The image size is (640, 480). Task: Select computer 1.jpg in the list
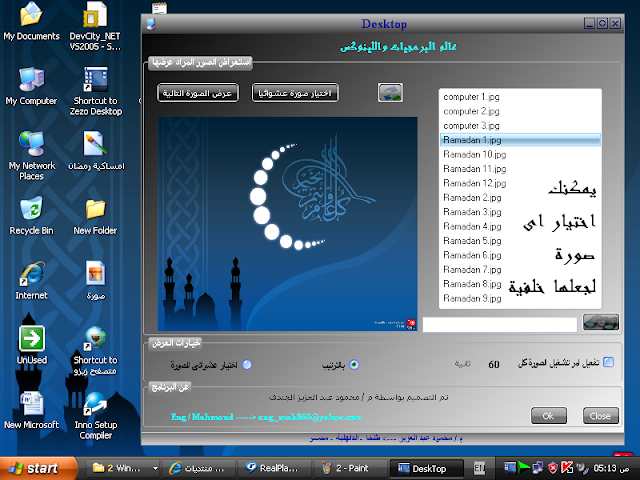click(520, 97)
